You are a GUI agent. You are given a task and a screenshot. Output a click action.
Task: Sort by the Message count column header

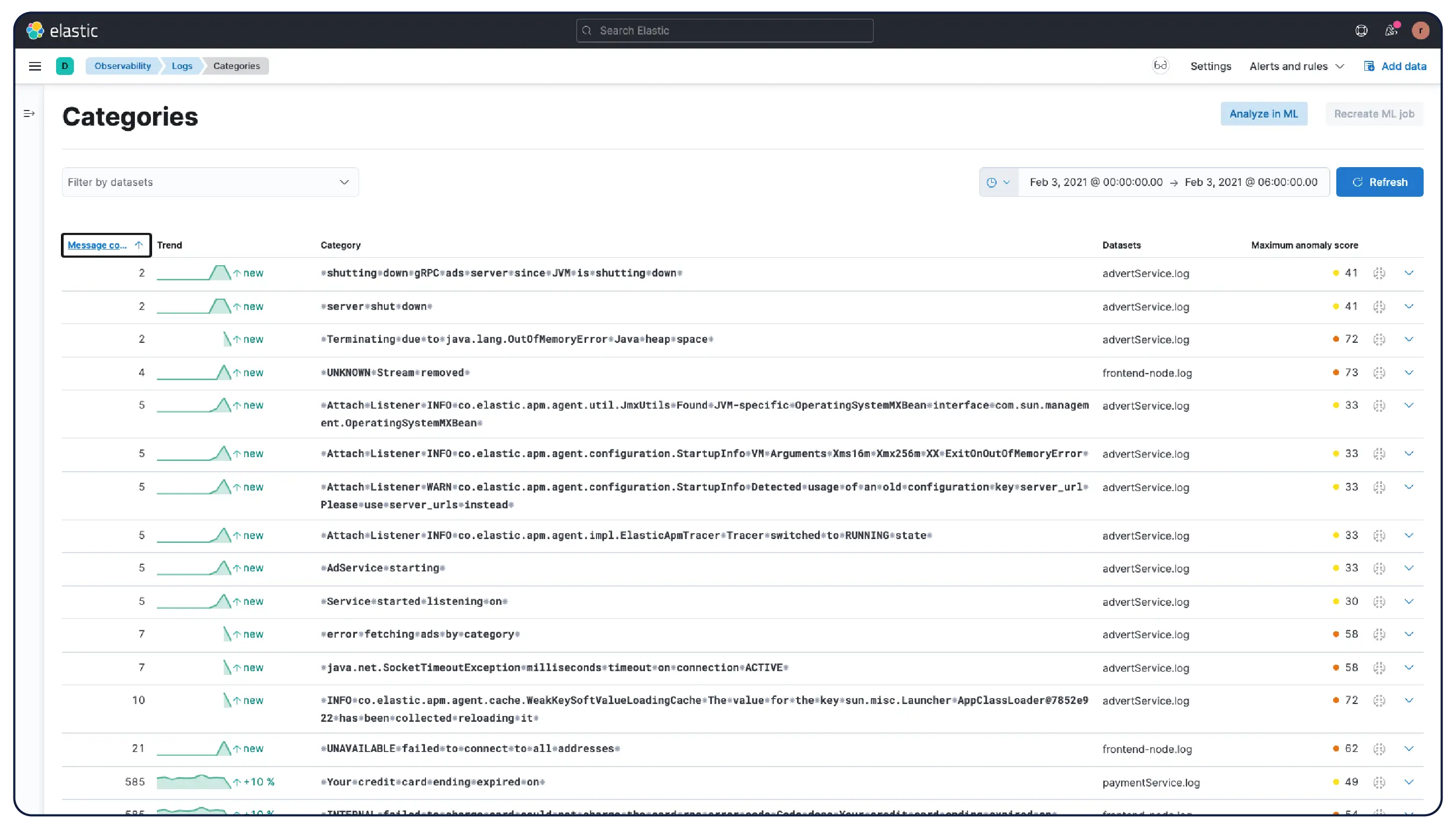[98, 245]
